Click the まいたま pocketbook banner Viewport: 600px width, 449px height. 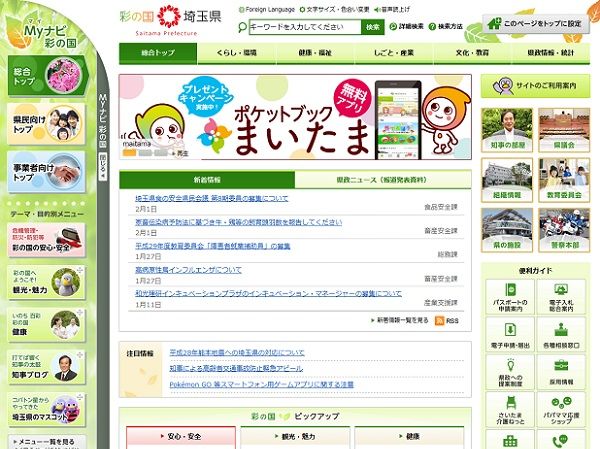pyautogui.click(x=295, y=117)
